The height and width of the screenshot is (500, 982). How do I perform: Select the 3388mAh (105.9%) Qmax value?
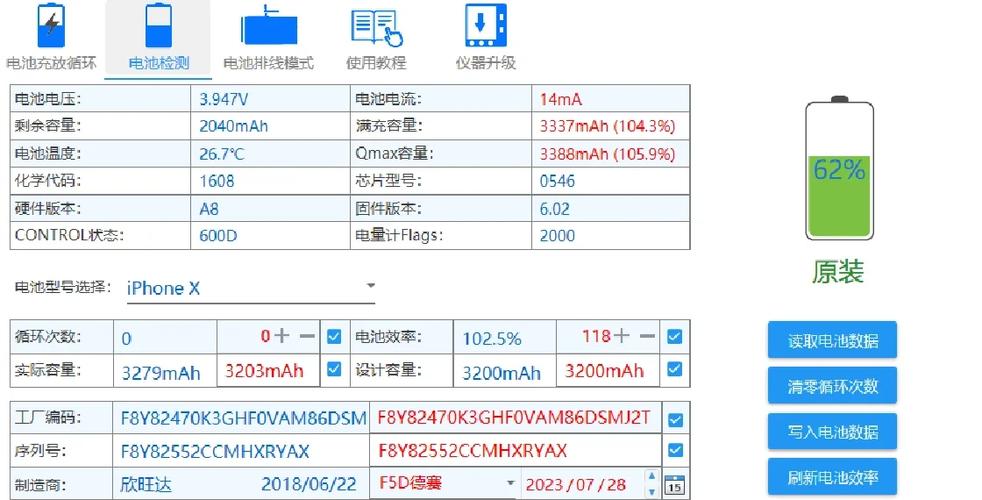tap(607, 154)
